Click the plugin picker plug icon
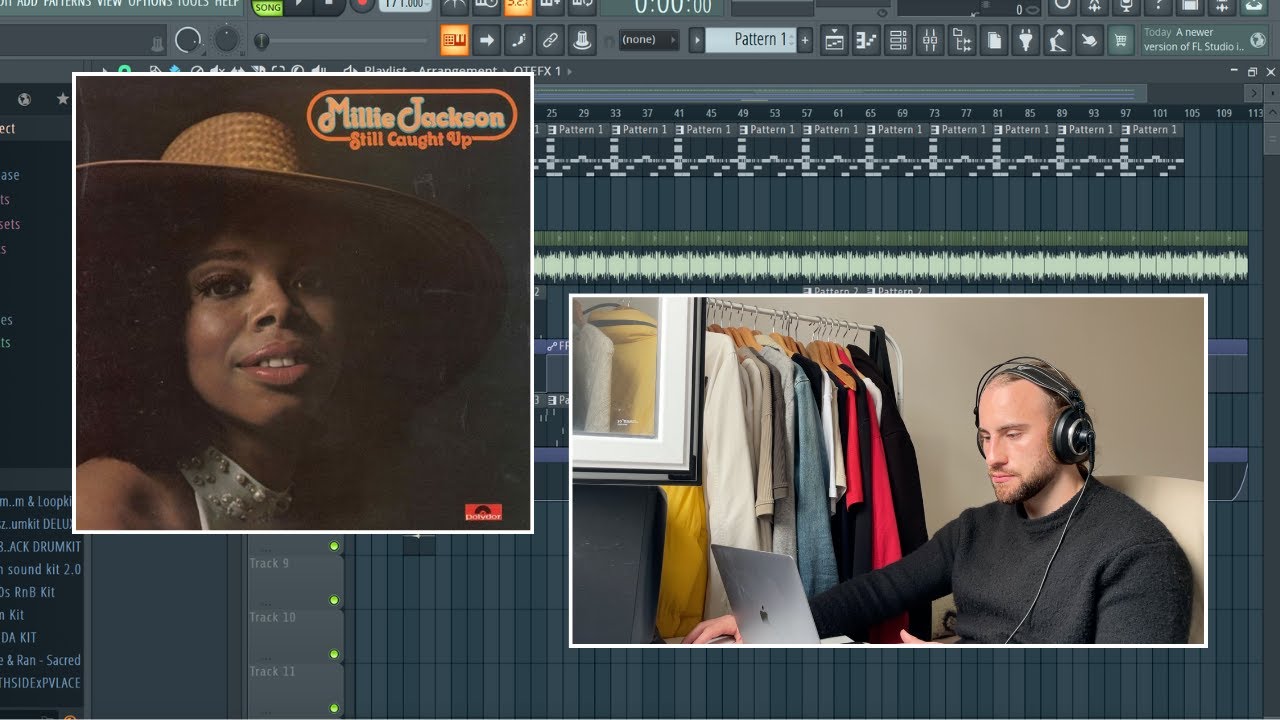The height and width of the screenshot is (720, 1280). (1026, 40)
